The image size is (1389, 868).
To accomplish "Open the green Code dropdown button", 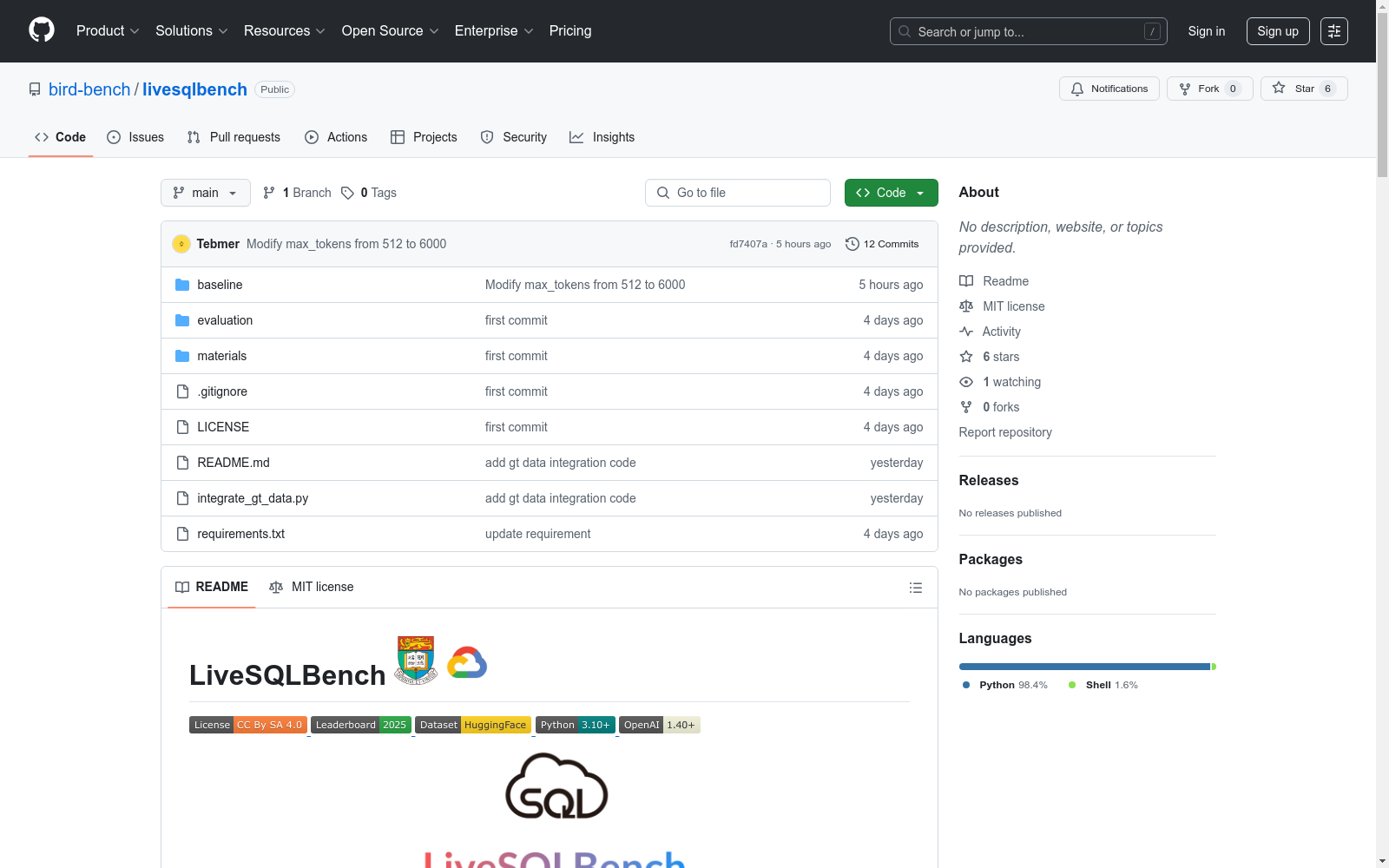I will tap(892, 193).
